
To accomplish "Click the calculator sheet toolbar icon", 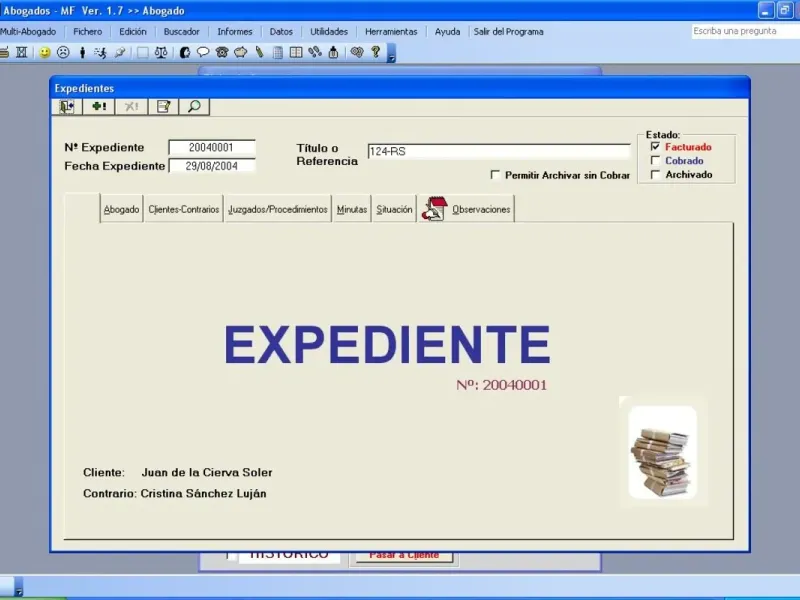I will (x=278, y=52).
